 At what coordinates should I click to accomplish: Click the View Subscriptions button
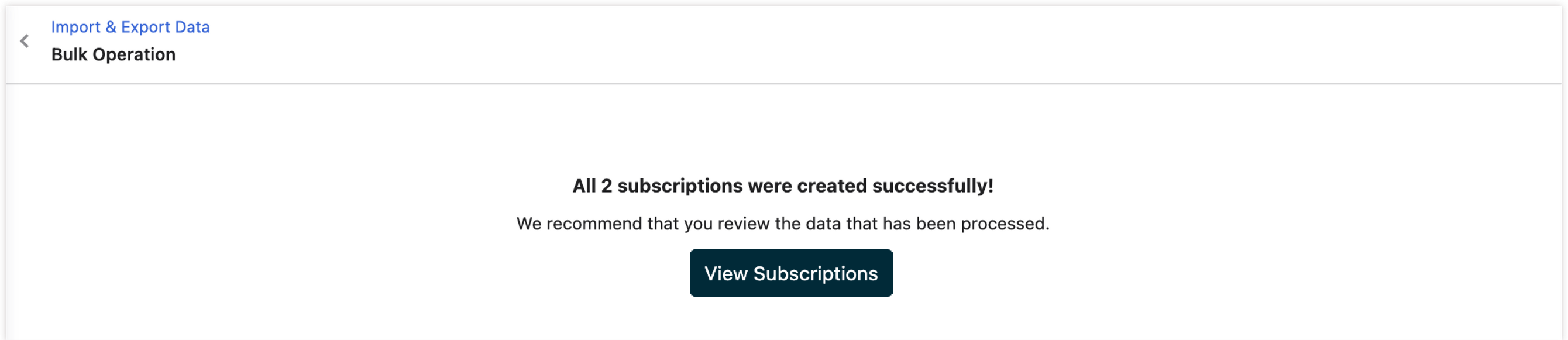pyautogui.click(x=790, y=273)
